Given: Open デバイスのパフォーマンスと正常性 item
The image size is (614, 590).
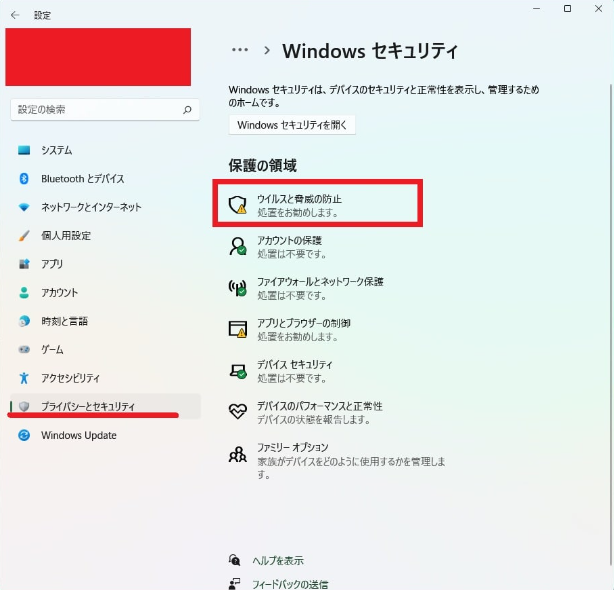Looking at the screenshot, I should coord(306,413).
